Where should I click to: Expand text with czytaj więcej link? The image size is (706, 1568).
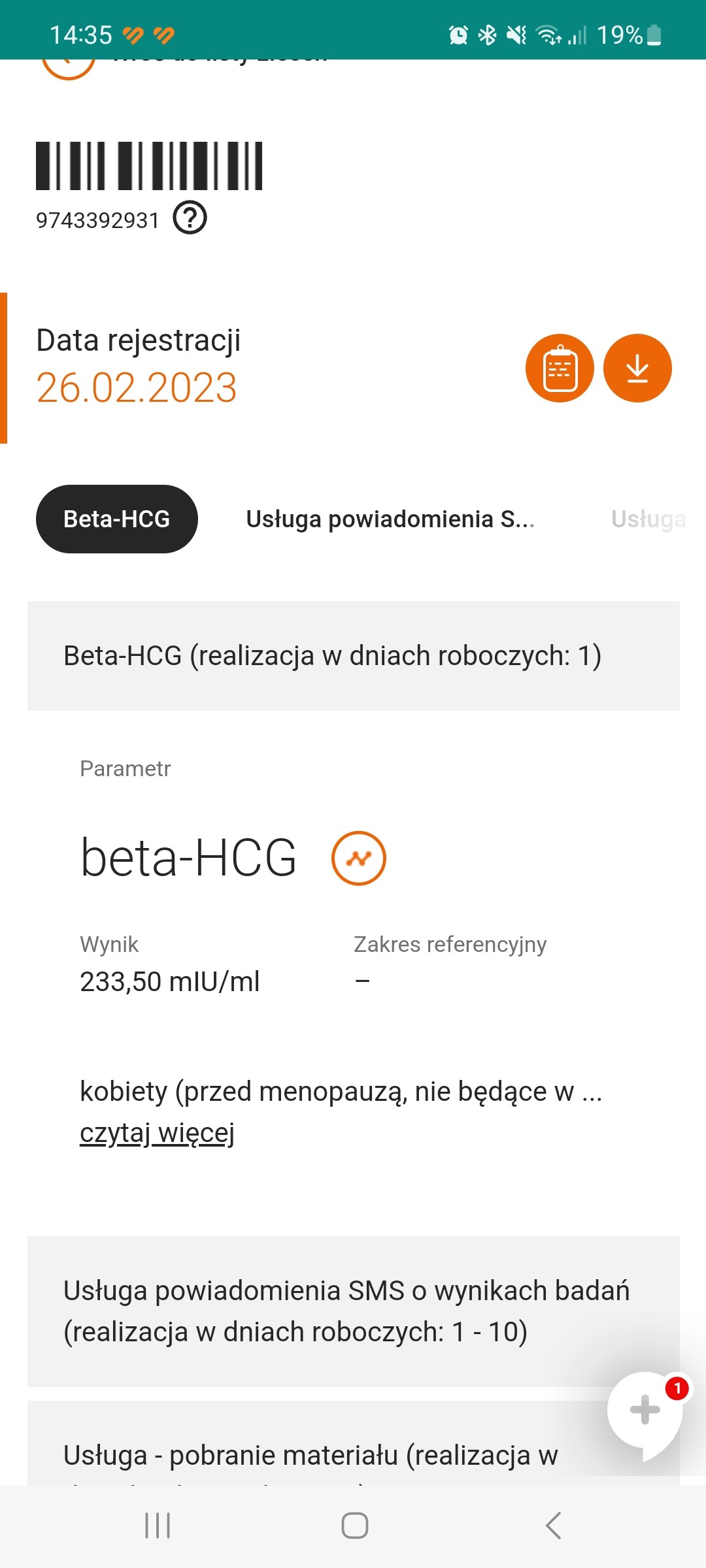click(157, 1133)
